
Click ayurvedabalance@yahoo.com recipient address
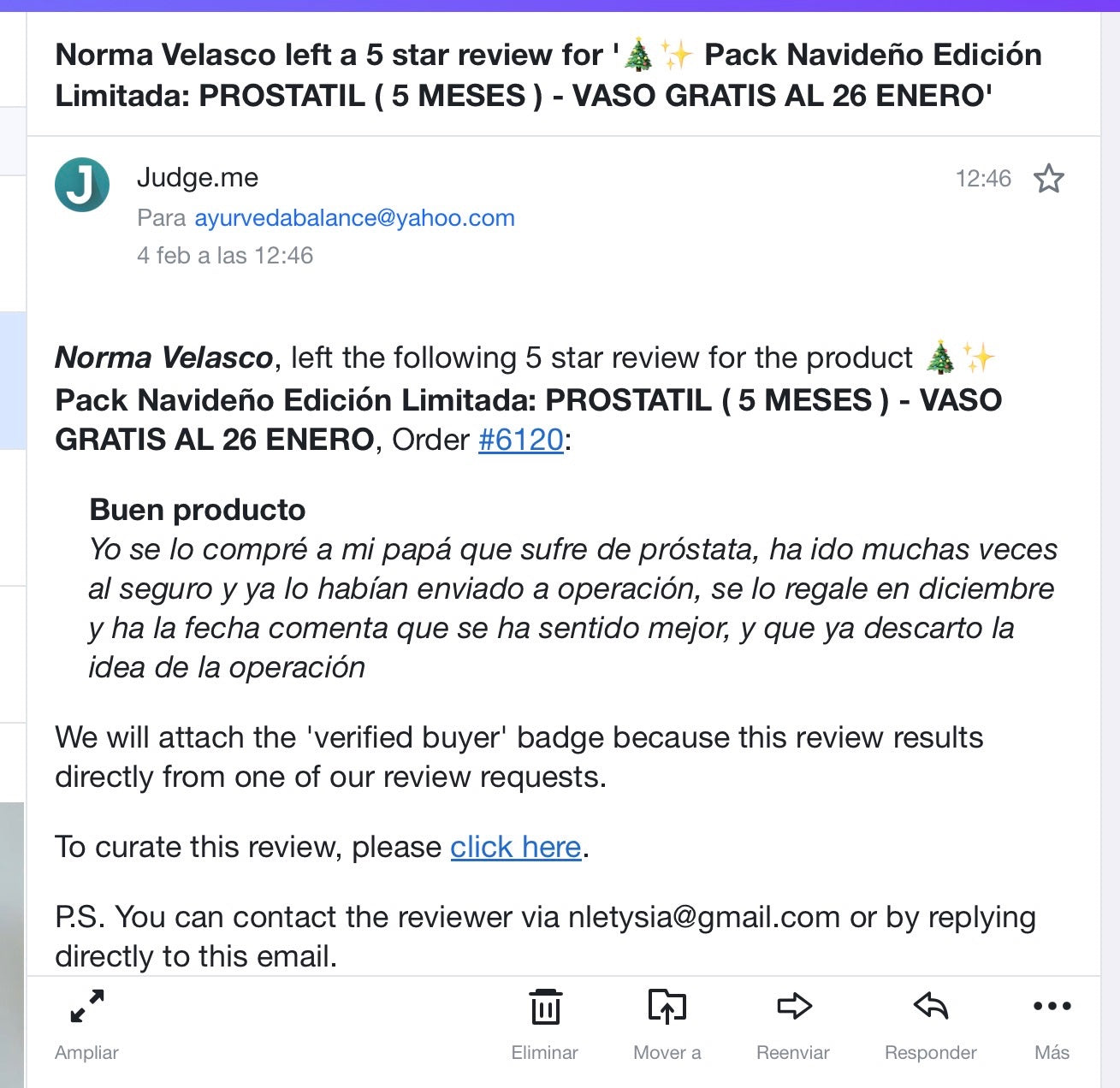point(355,218)
